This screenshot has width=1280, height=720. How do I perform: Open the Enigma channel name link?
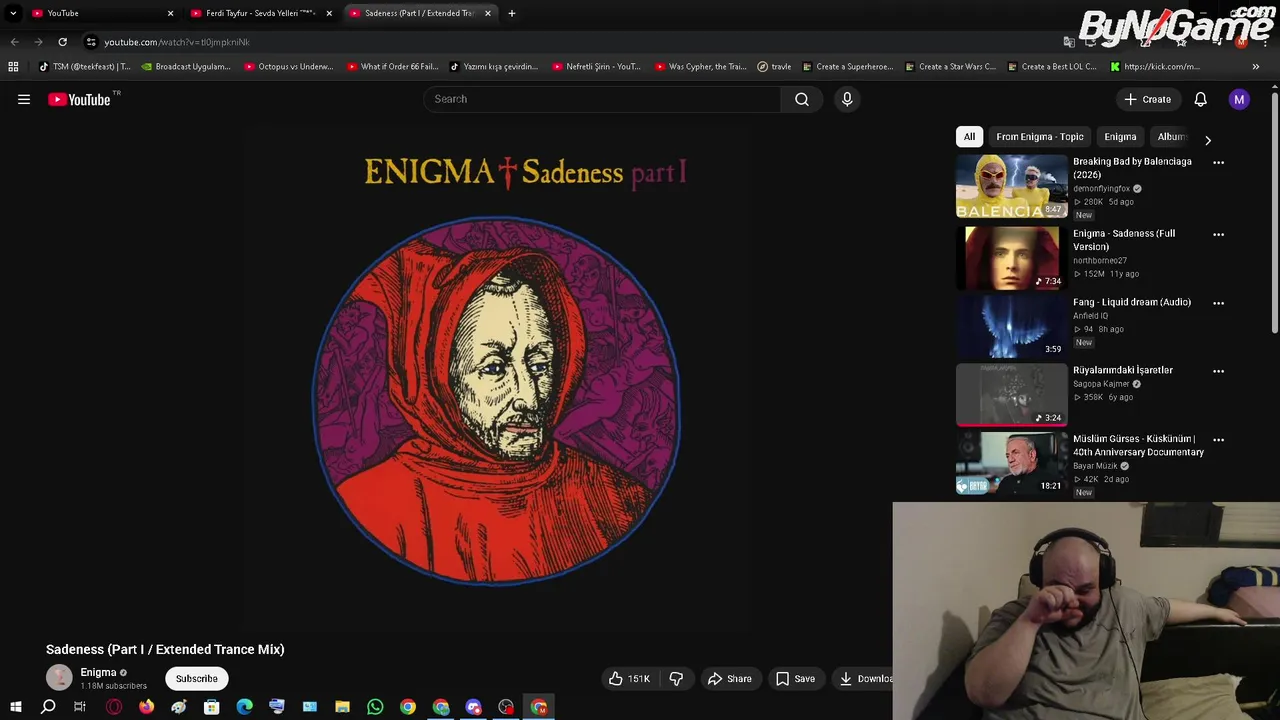point(98,672)
